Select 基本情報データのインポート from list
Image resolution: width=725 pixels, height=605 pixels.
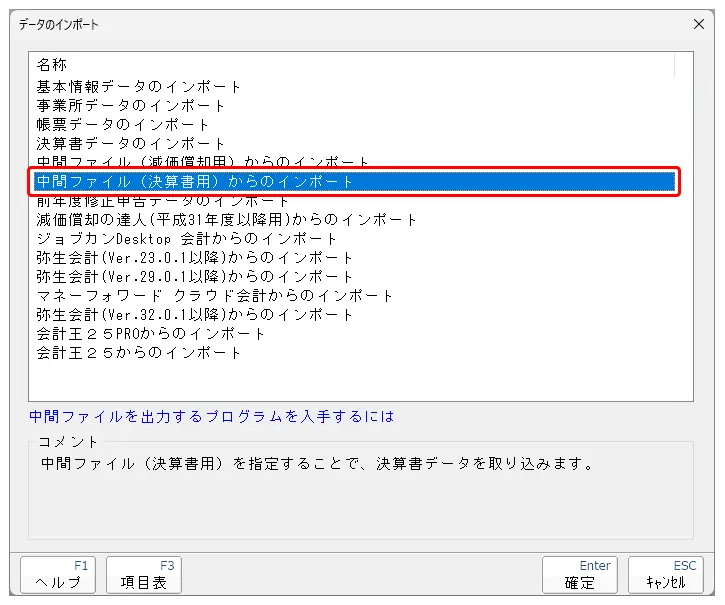click(x=139, y=87)
